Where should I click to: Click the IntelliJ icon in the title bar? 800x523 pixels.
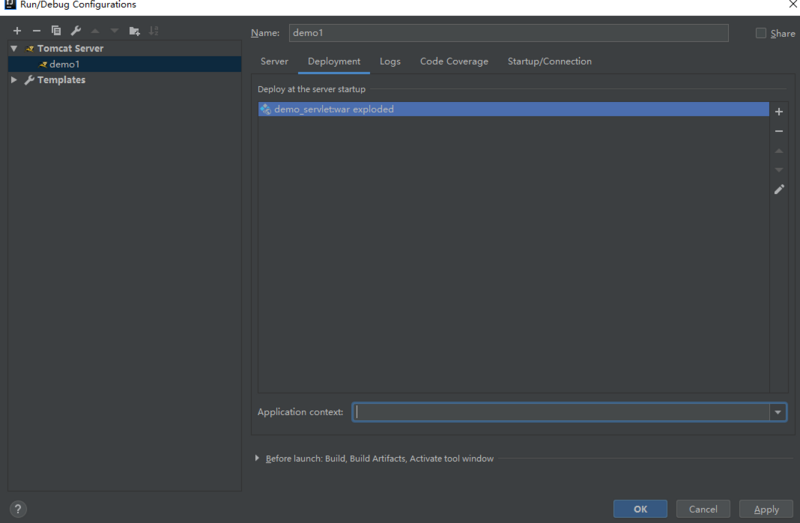pos(10,5)
